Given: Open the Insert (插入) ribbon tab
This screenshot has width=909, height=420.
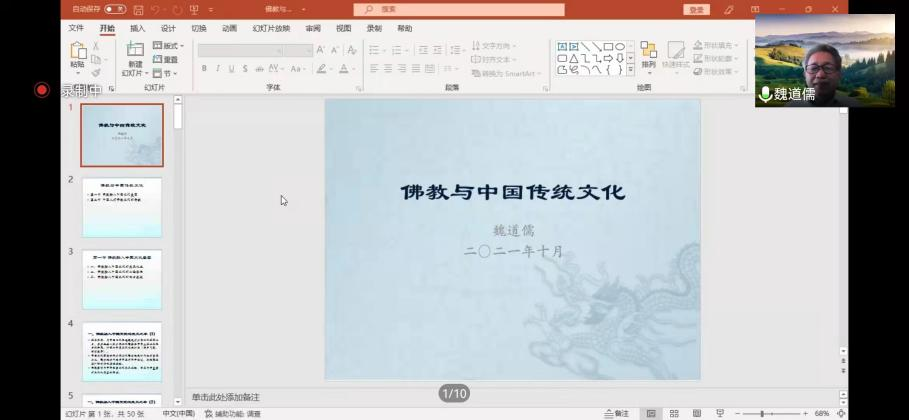Looking at the screenshot, I should tap(137, 29).
